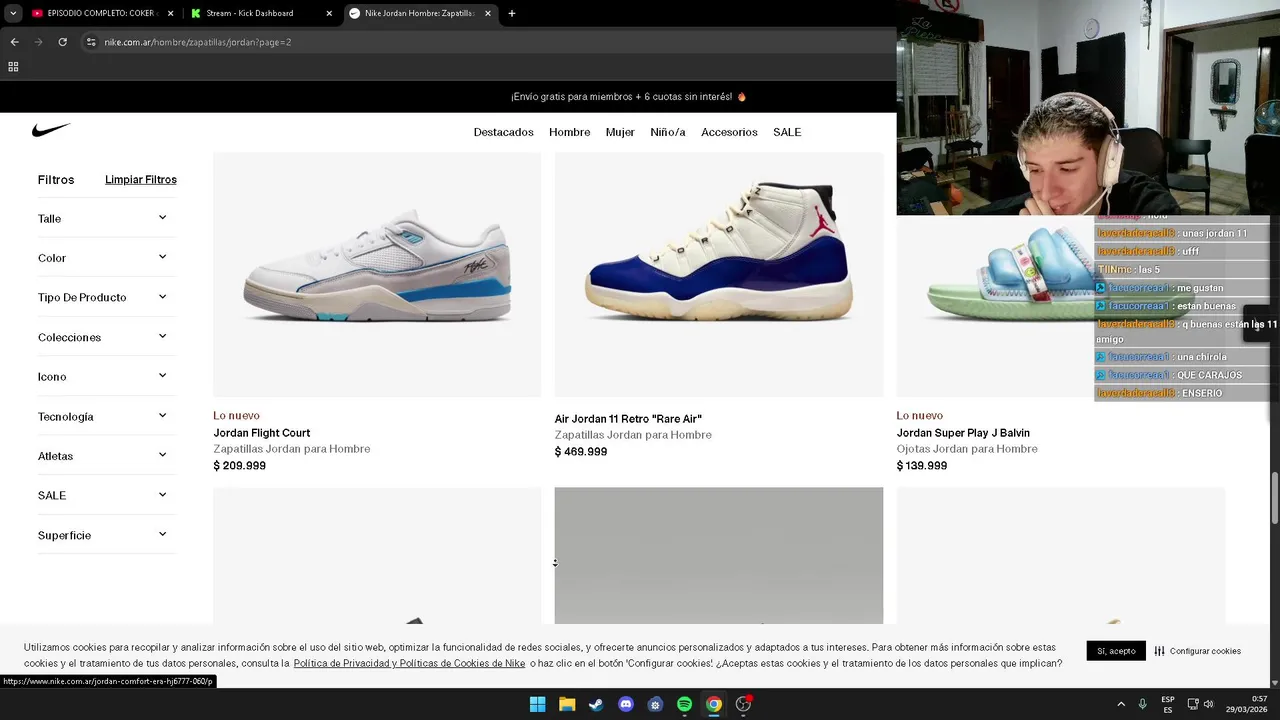Screen dimensions: 1280x720
Task: Go back with the browser back arrow
Action: point(14,42)
